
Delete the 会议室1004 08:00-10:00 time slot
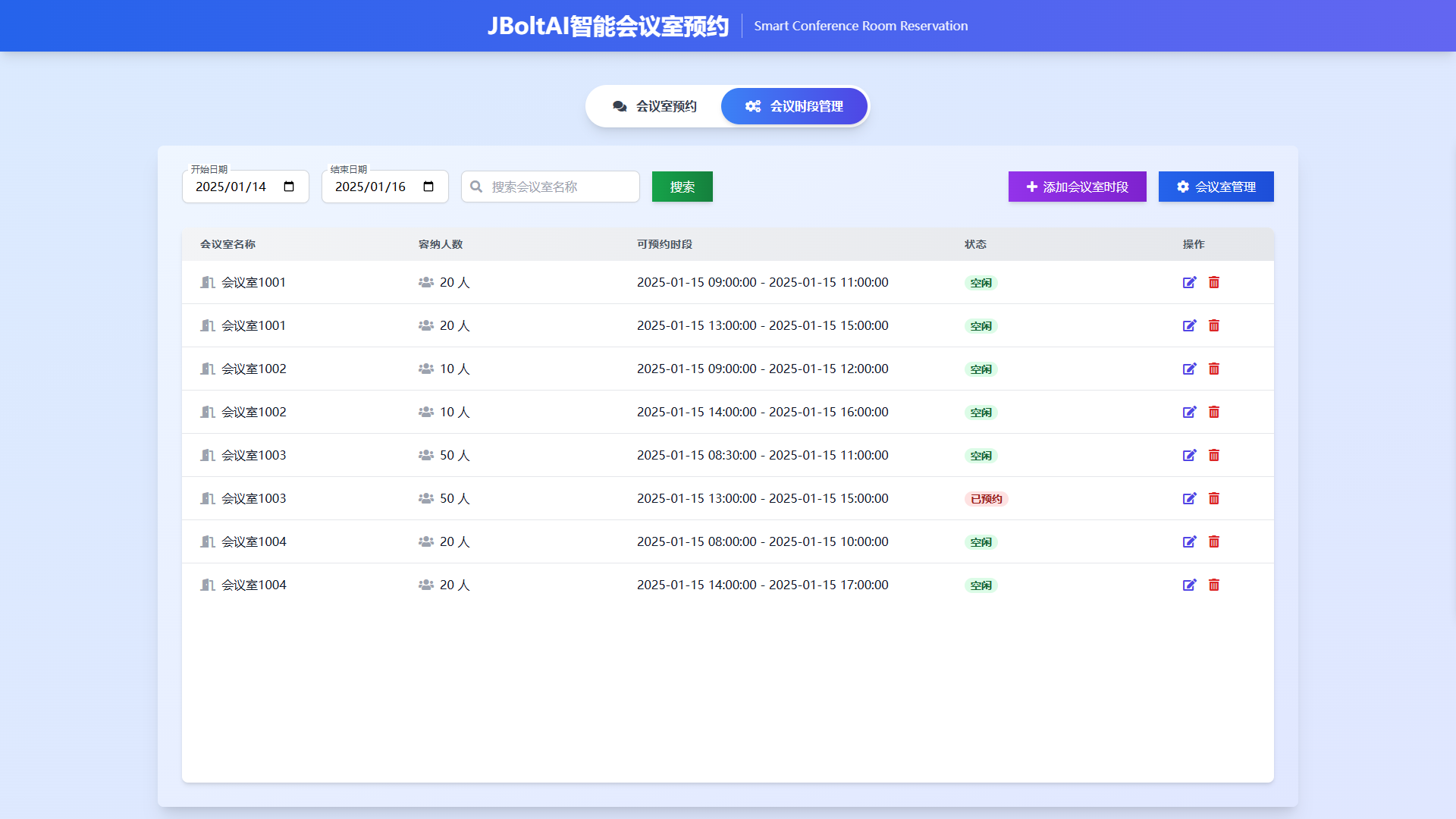coord(1214,541)
